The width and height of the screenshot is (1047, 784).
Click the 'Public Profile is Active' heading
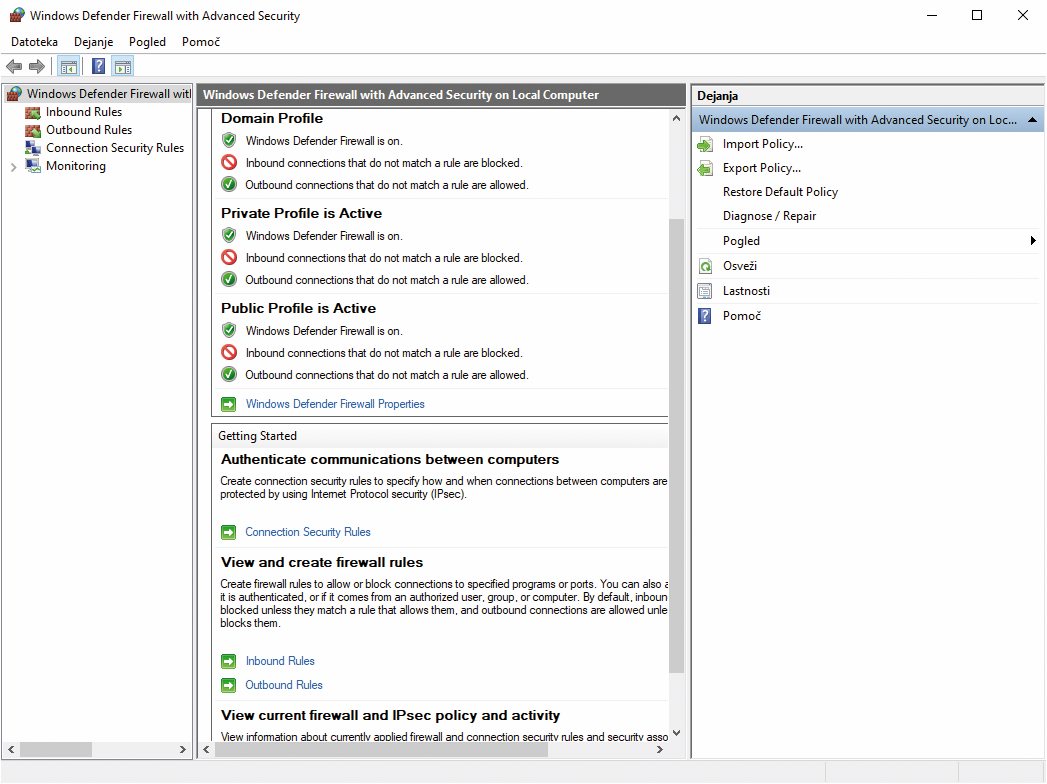pyautogui.click(x=298, y=309)
